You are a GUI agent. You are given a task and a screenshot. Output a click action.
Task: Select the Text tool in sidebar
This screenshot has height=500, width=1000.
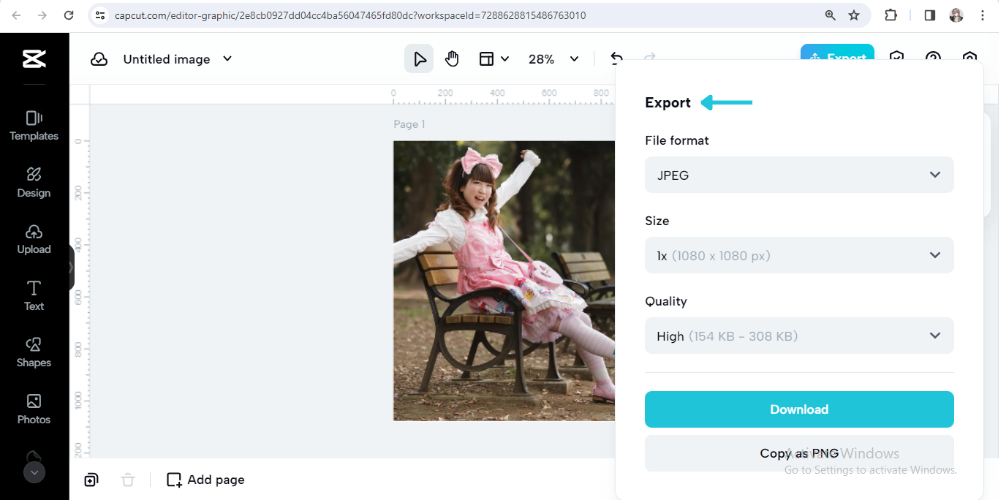tap(34, 296)
